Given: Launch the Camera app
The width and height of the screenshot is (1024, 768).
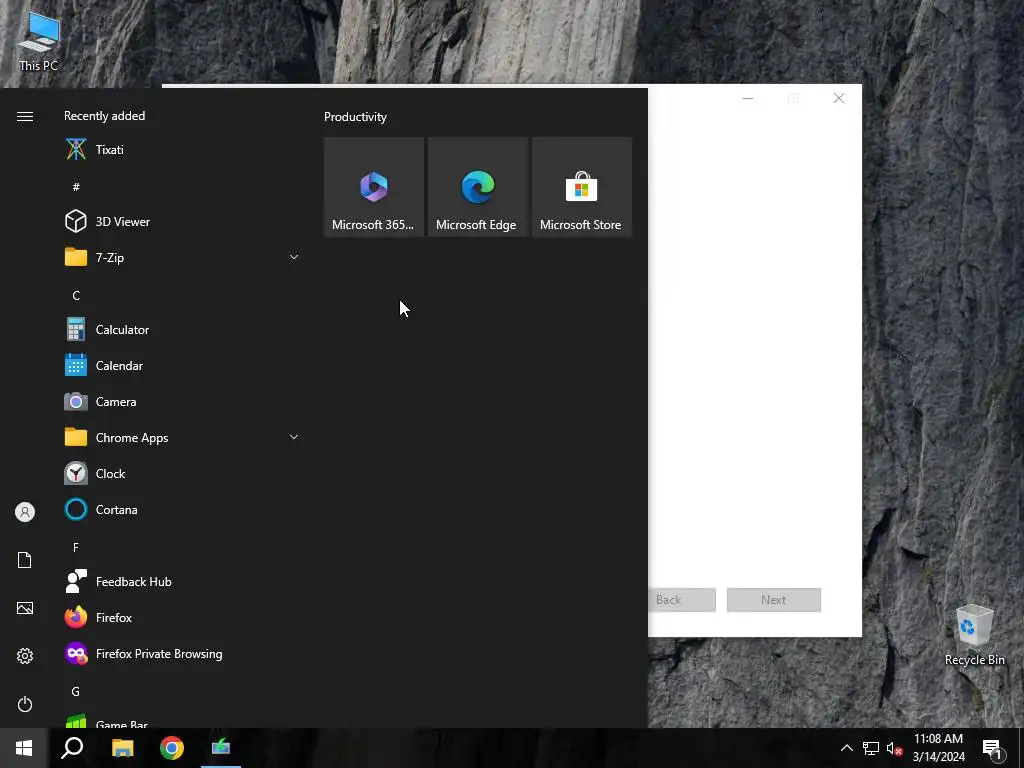Looking at the screenshot, I should pos(182,402).
